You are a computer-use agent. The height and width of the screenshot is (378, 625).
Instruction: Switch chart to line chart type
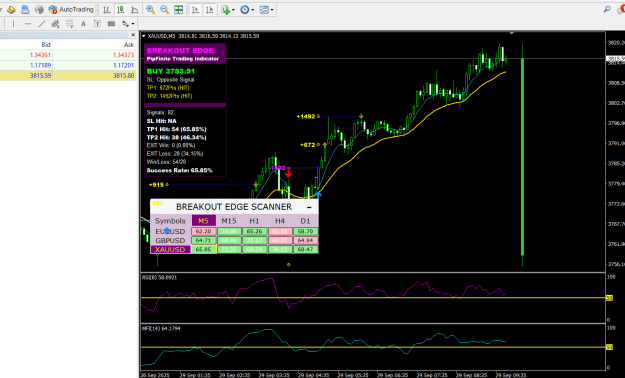coord(135,10)
